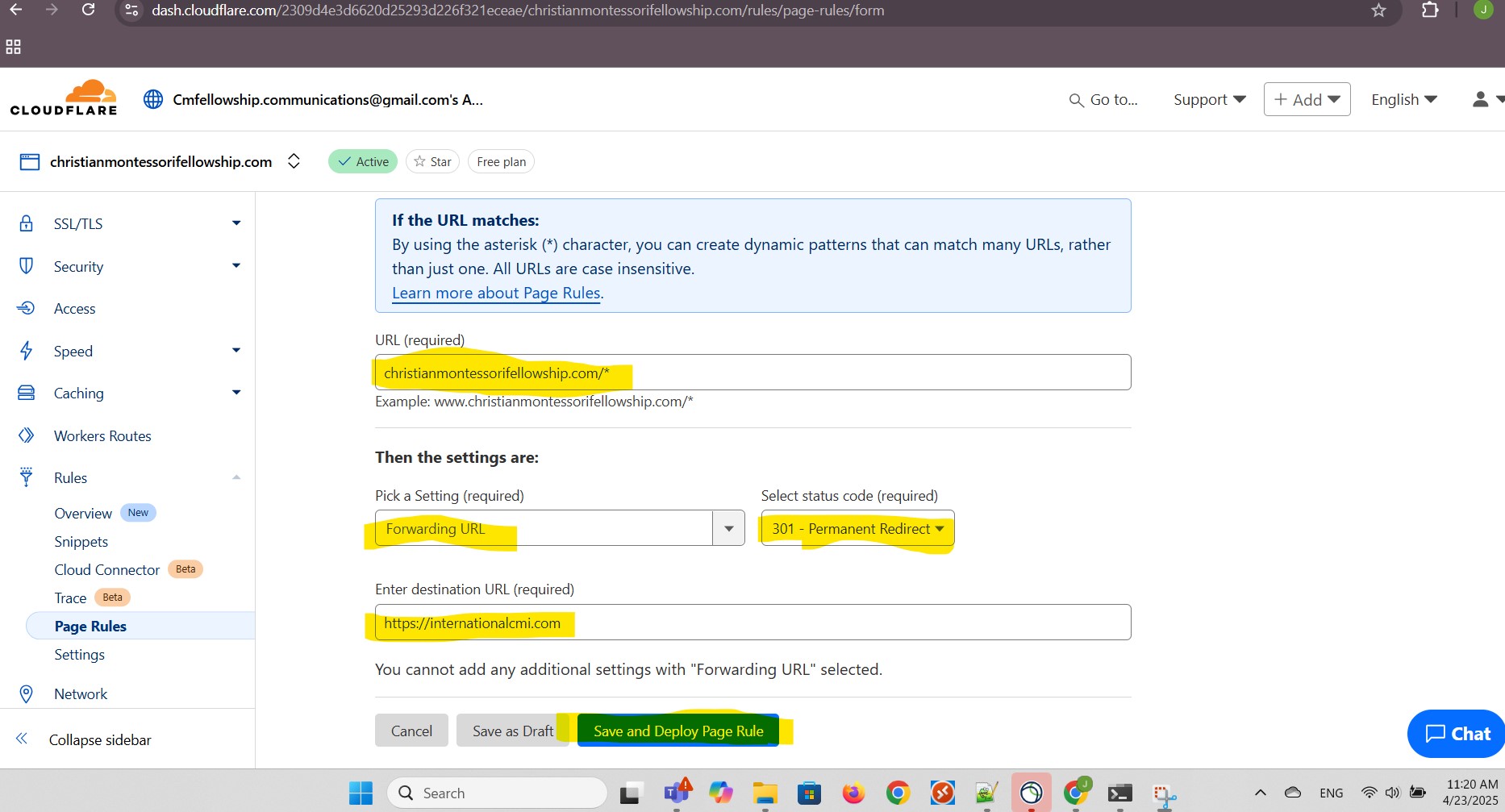This screenshot has height=812, width=1505.
Task: Open Trace in sidebar
Action: pyautogui.click(x=70, y=598)
